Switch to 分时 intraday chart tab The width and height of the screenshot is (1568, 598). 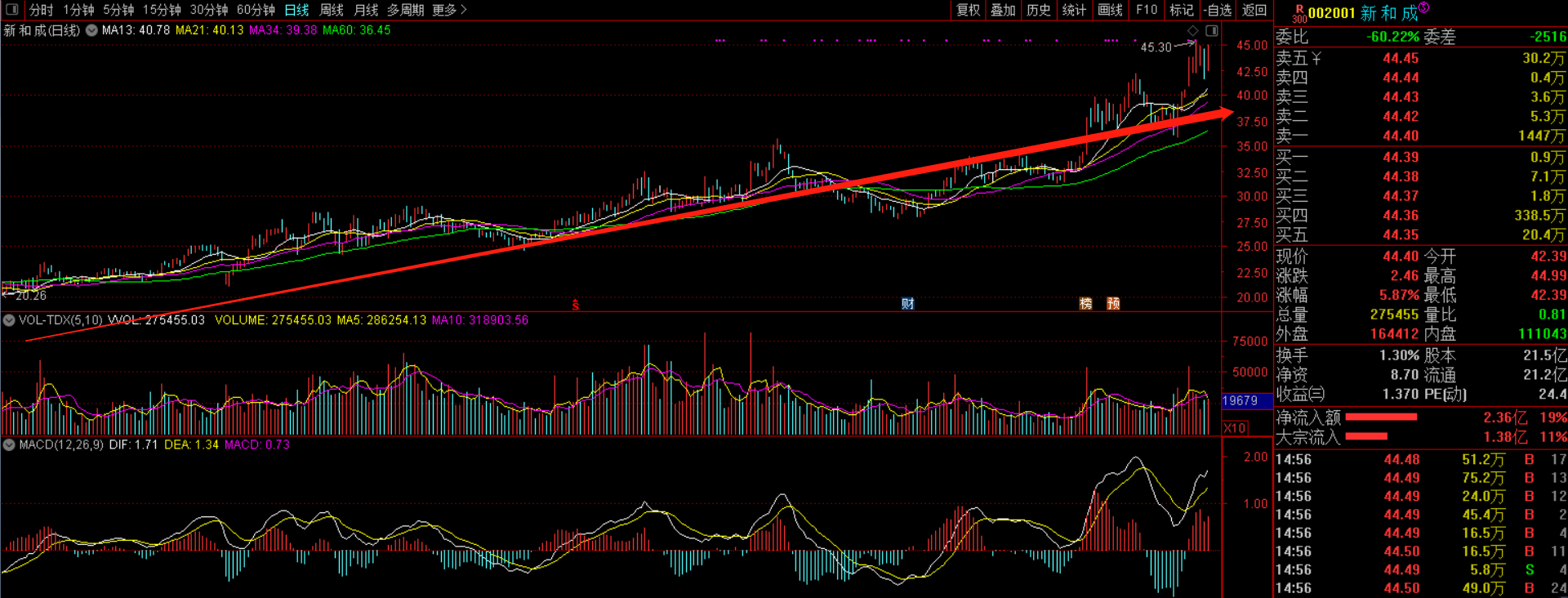click(x=41, y=10)
